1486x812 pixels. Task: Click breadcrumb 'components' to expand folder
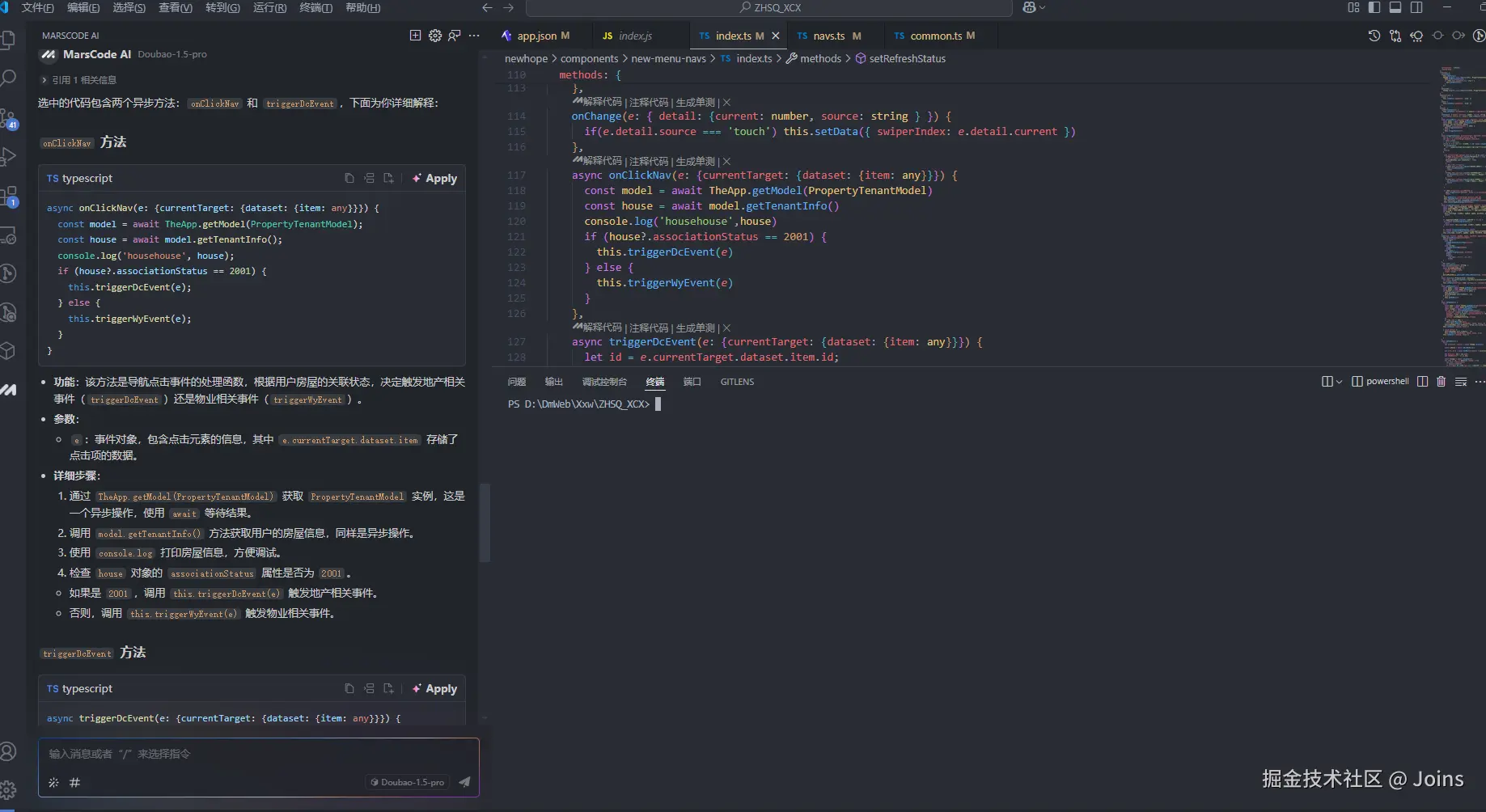pyautogui.click(x=589, y=58)
